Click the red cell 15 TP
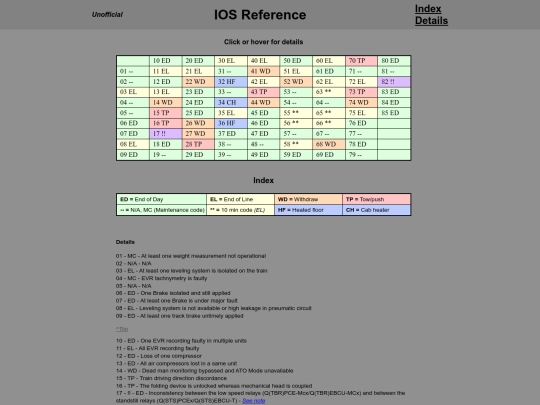Viewport: 540px width, 405px height. click(x=166, y=113)
